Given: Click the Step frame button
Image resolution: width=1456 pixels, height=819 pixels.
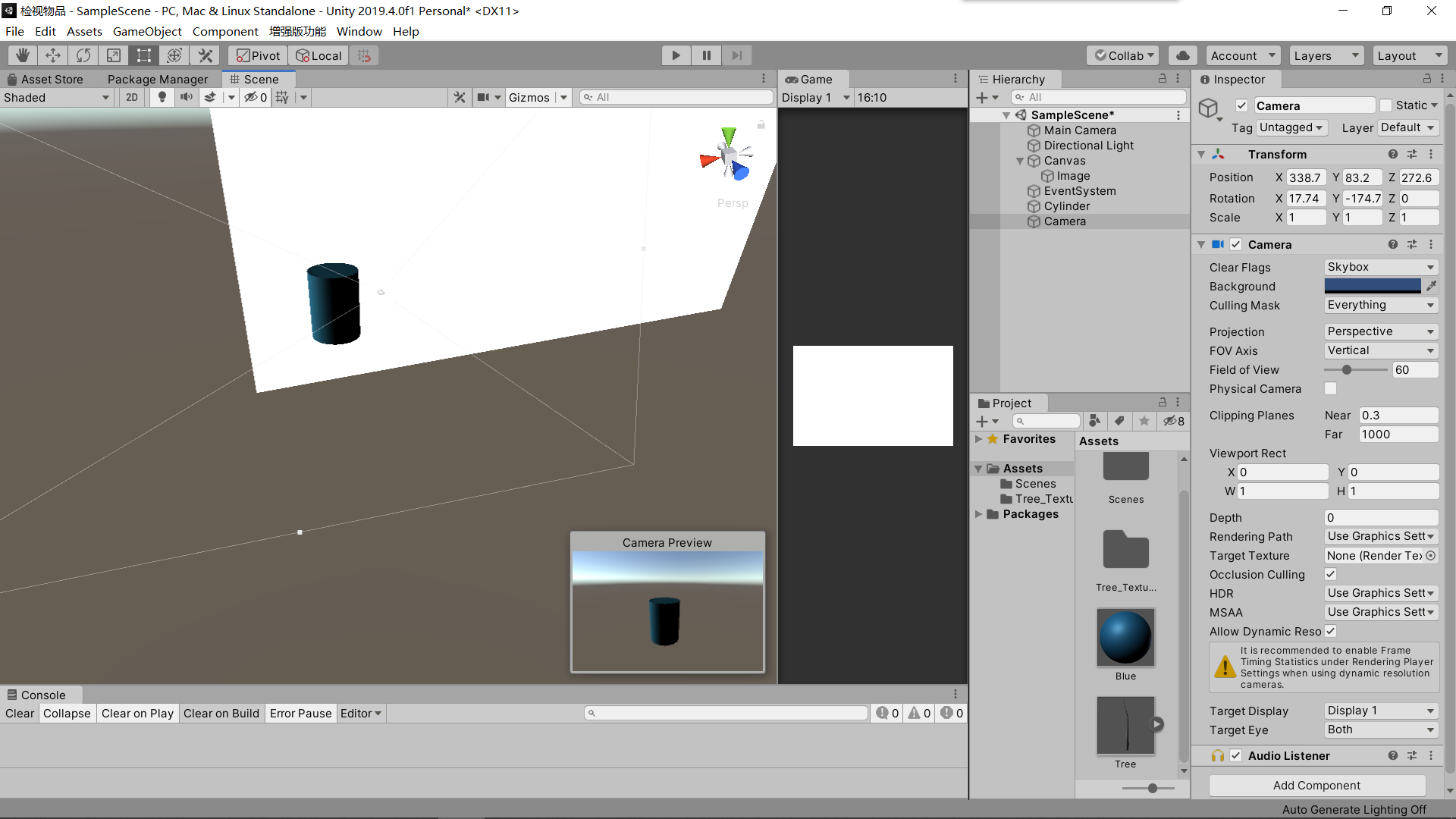Looking at the screenshot, I should coord(736,55).
